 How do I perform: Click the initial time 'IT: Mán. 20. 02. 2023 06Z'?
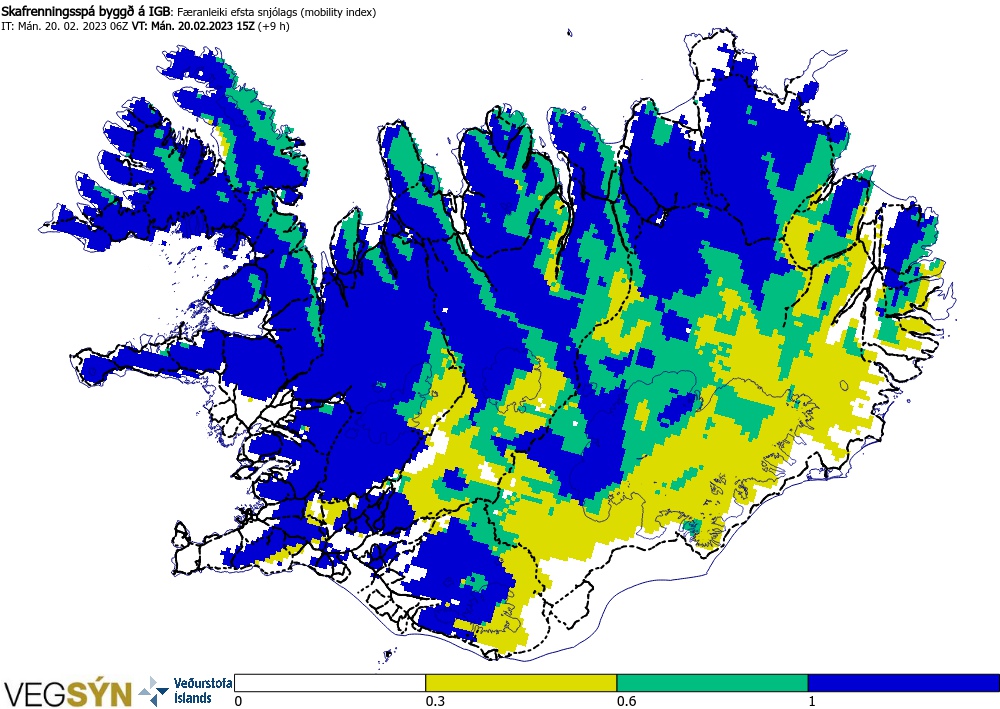[65, 26]
